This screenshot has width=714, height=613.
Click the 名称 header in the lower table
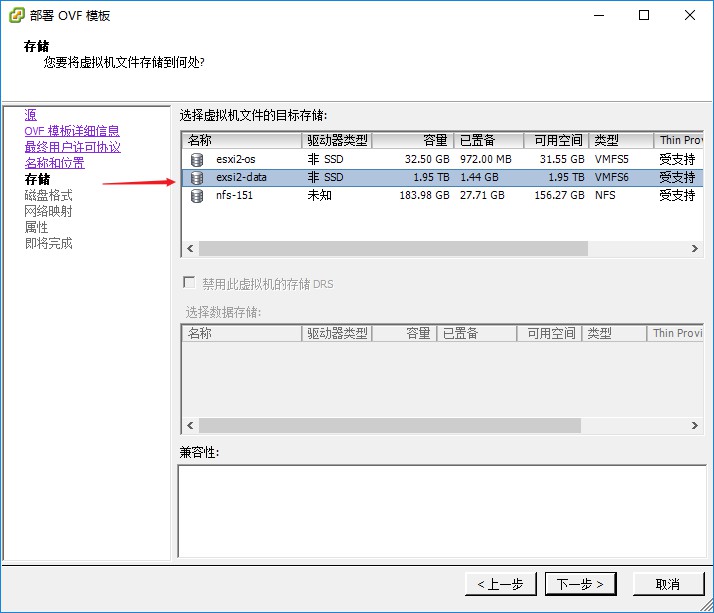[242, 333]
